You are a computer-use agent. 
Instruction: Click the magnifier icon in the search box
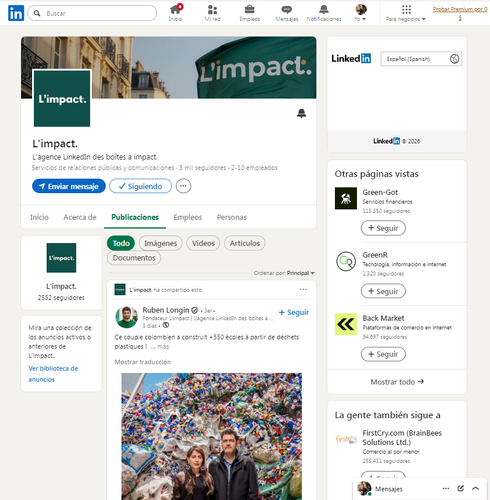(x=37, y=13)
